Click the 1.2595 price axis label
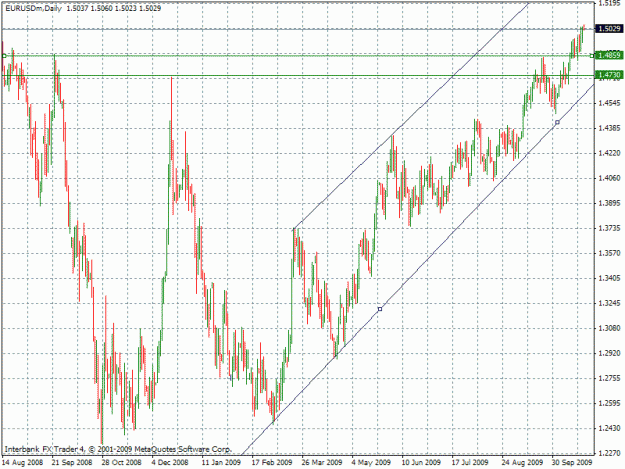This screenshot has width=625, height=469. [x=609, y=403]
